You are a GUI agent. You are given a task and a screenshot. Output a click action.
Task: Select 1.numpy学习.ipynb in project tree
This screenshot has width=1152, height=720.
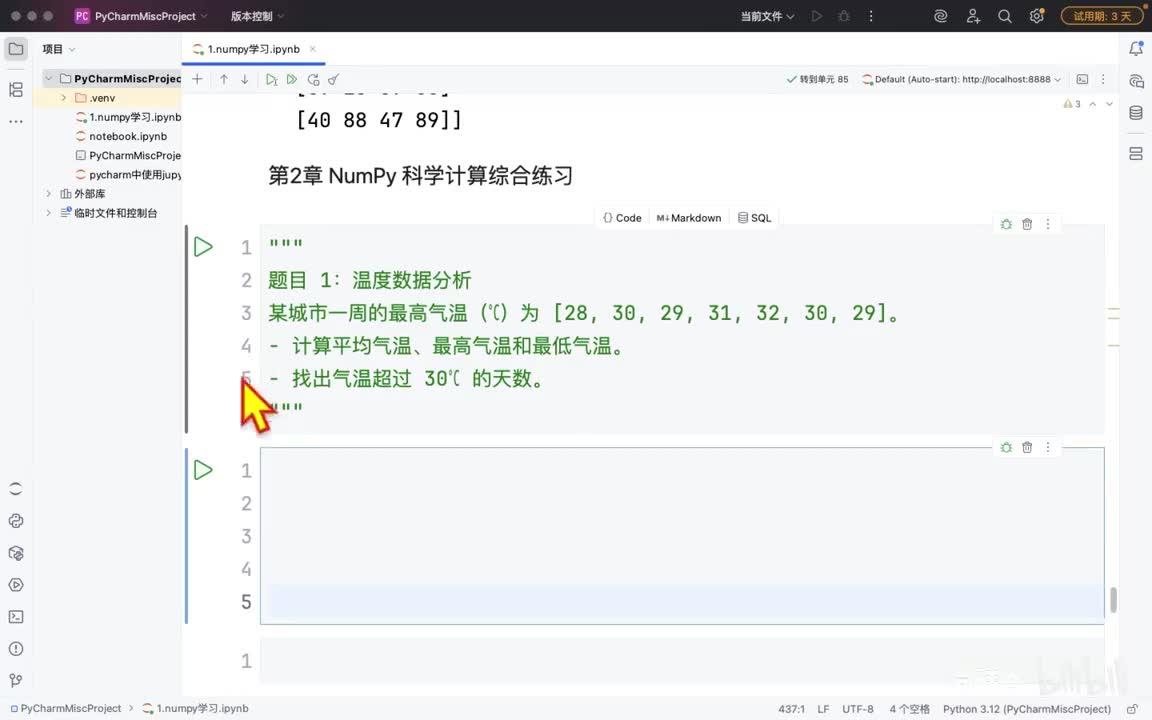(129, 118)
